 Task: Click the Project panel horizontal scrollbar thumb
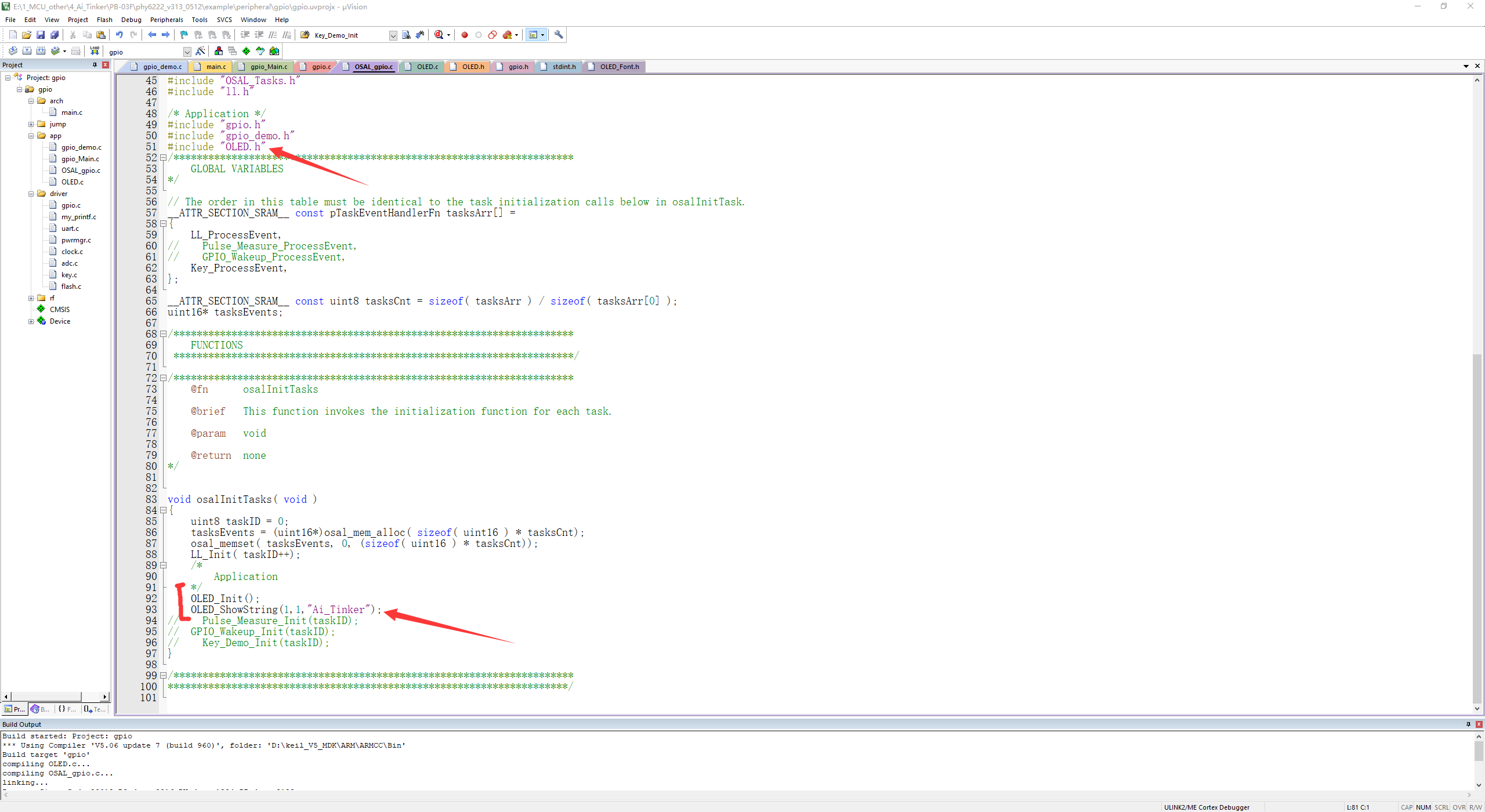pos(45,697)
